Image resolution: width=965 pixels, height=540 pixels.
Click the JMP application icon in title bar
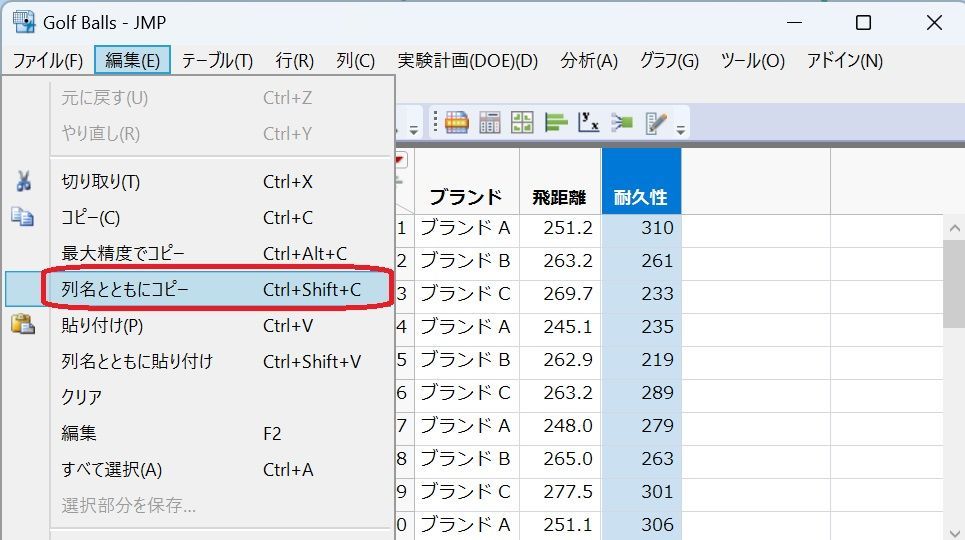[24, 22]
